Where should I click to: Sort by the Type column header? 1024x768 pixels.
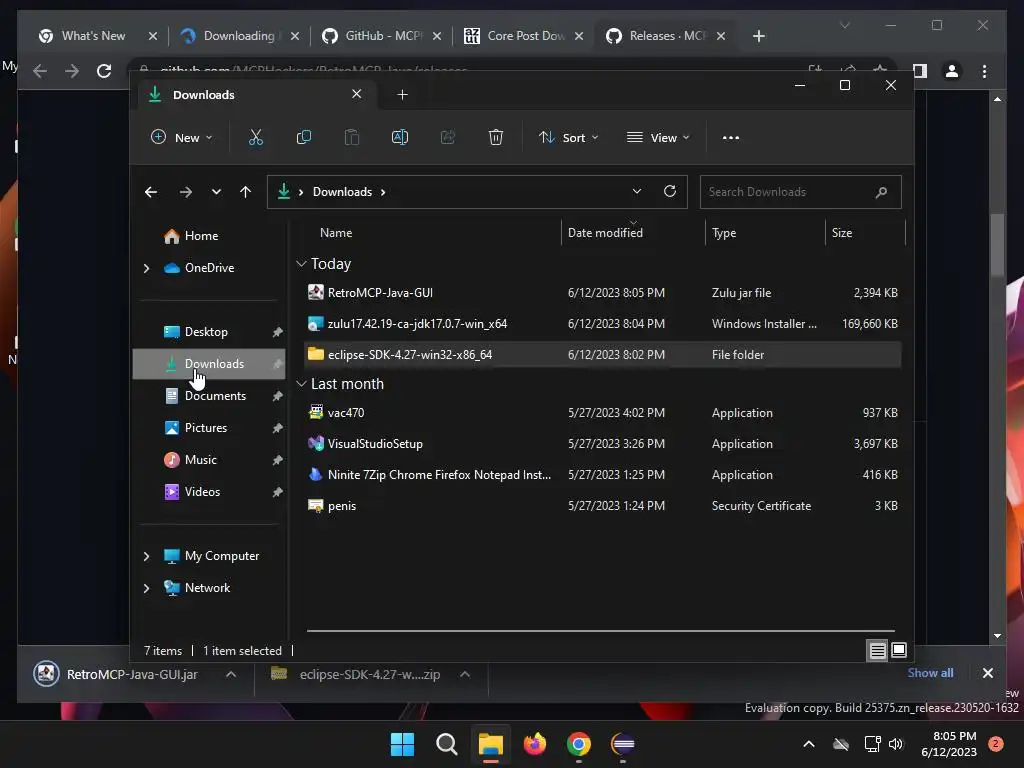724,232
